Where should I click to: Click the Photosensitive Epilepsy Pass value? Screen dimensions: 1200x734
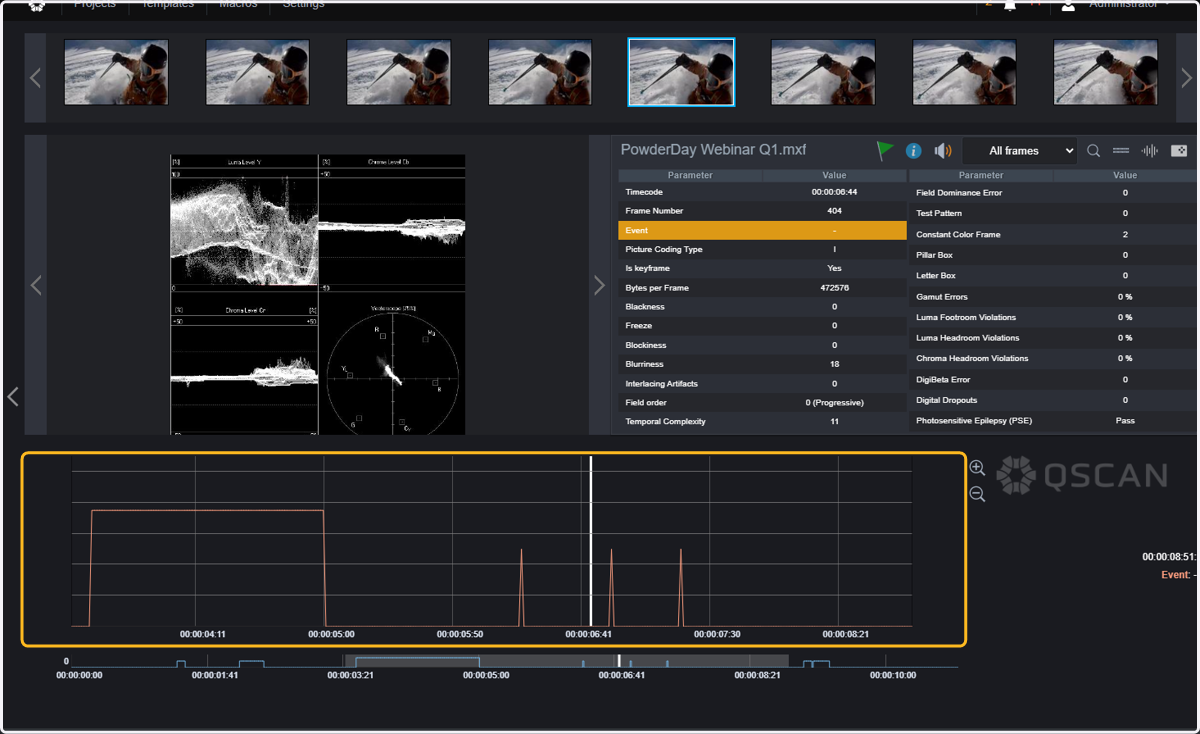pyautogui.click(x=1125, y=421)
